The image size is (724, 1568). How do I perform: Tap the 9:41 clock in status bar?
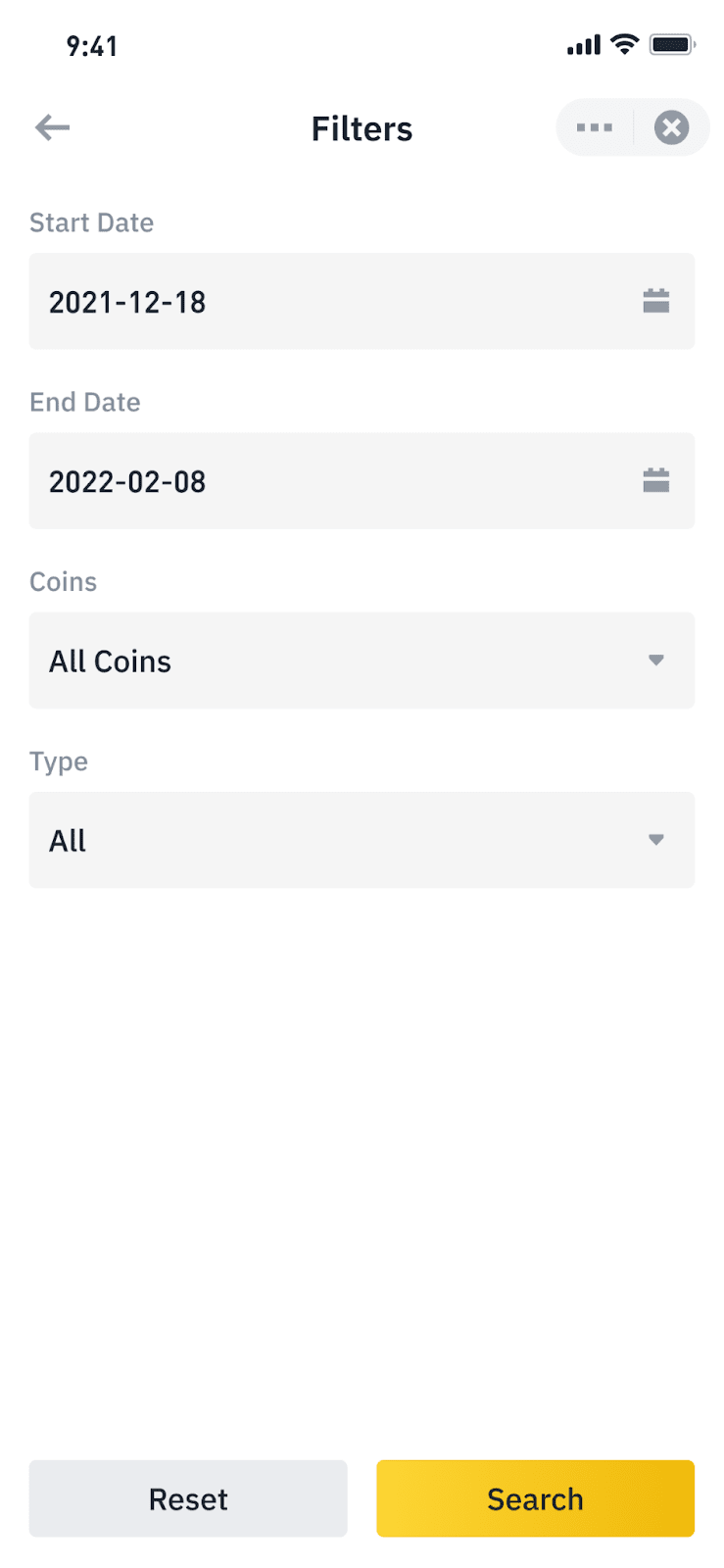tap(92, 46)
